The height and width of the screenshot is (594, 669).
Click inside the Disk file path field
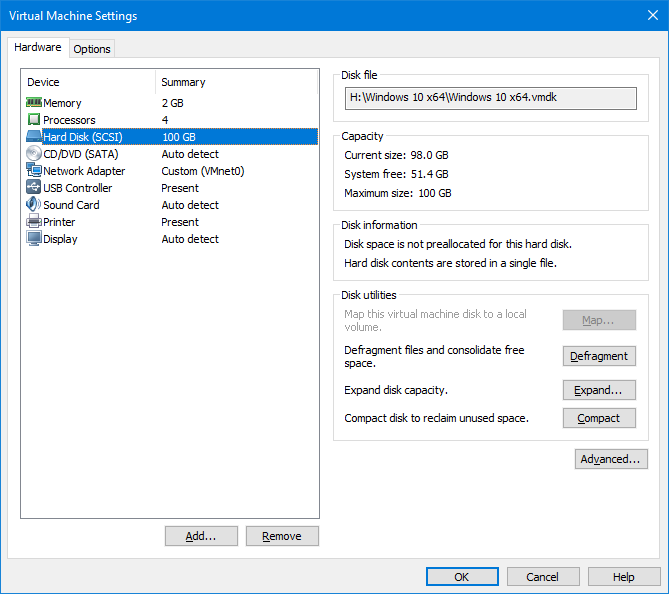[x=490, y=98]
